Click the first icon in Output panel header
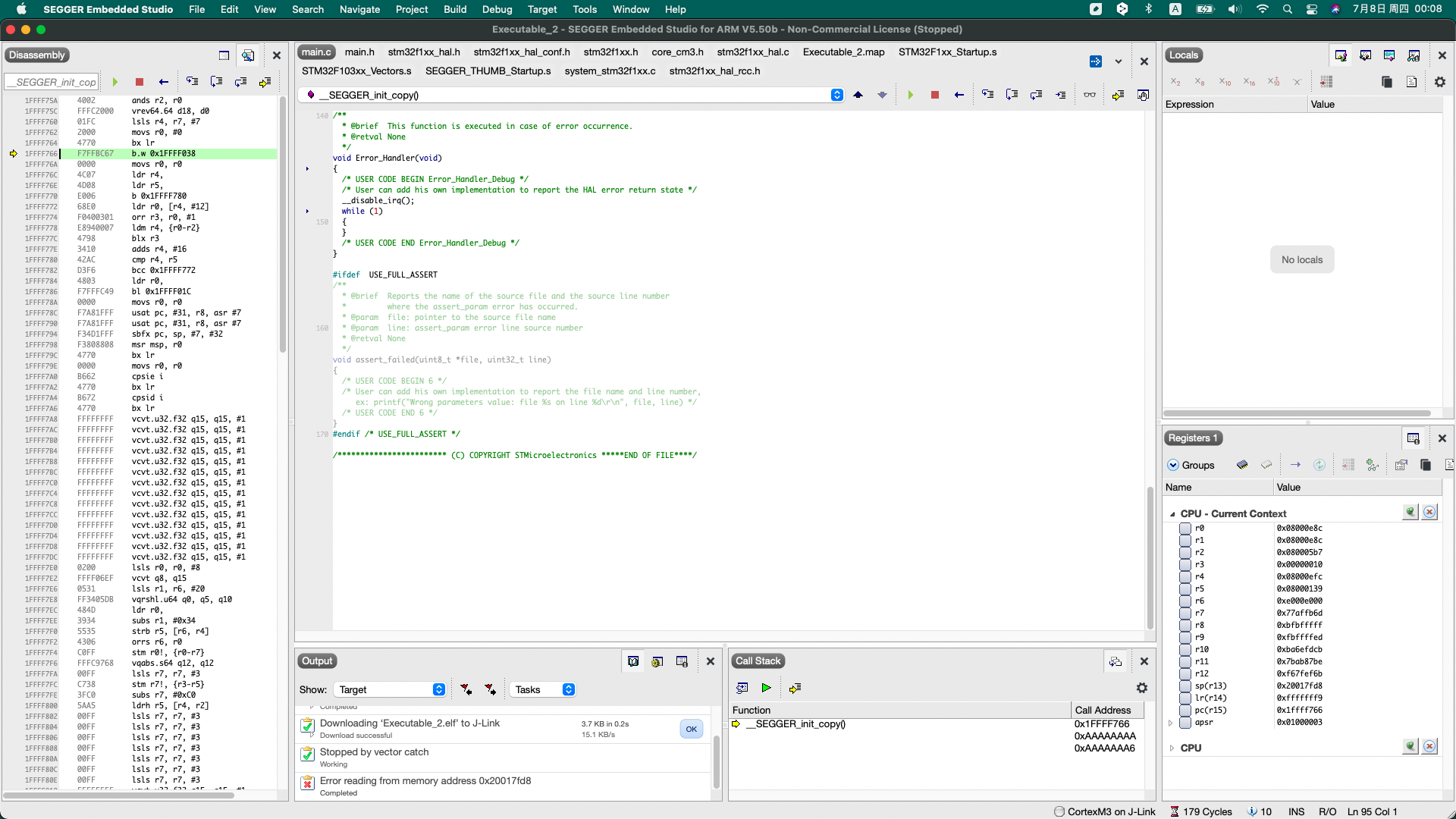 point(633,661)
